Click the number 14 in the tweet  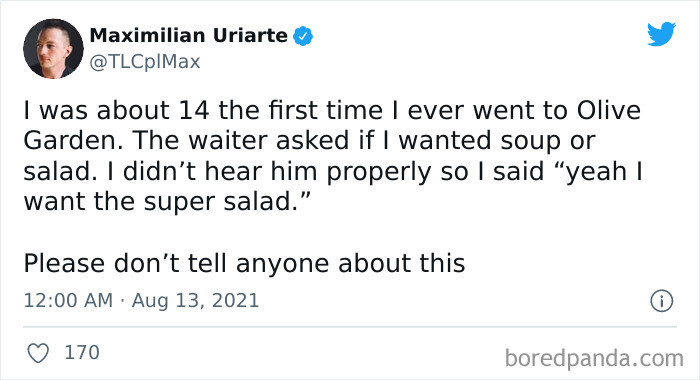pyautogui.click(x=194, y=110)
